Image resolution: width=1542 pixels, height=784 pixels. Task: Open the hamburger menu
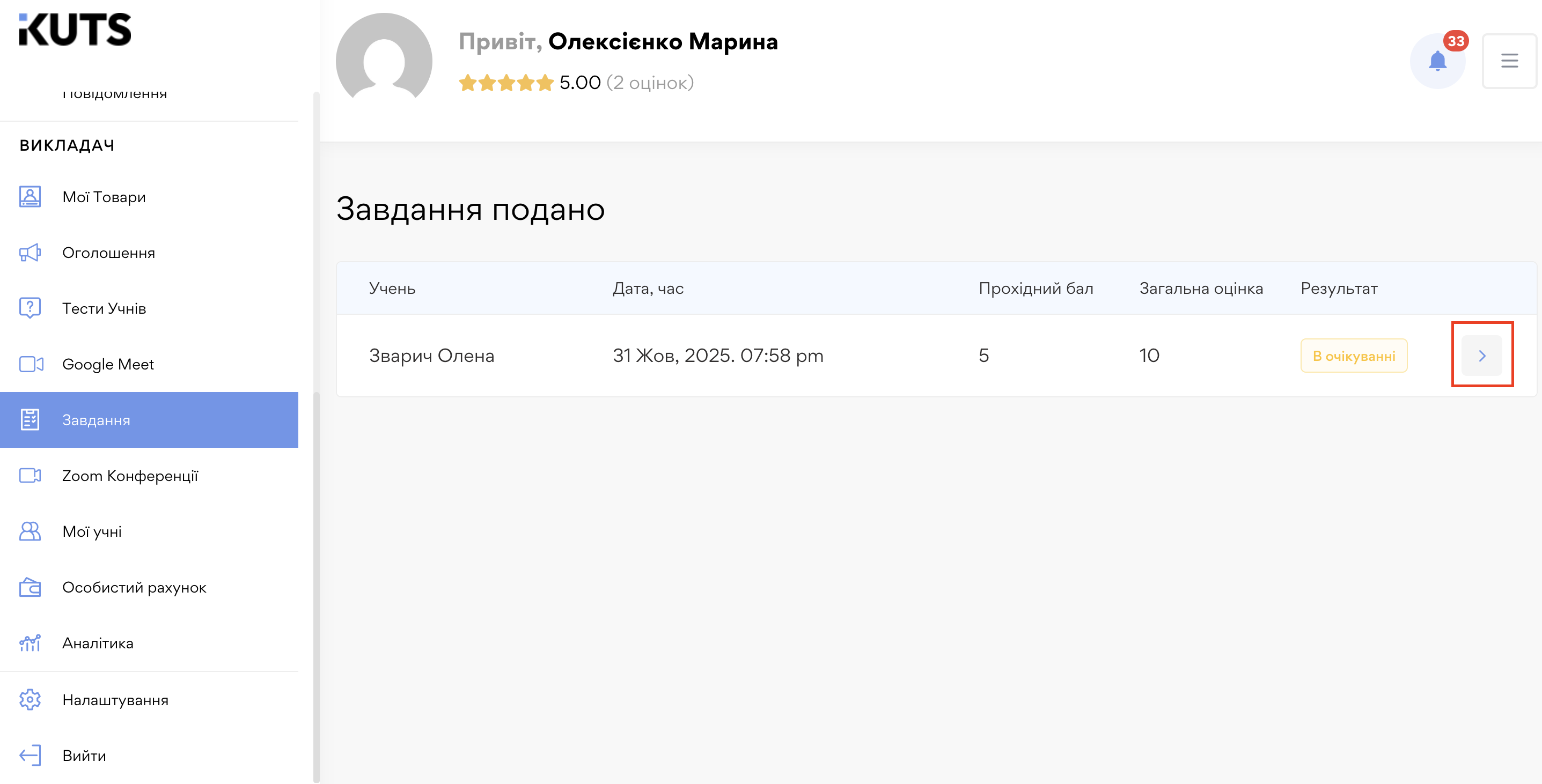pyautogui.click(x=1509, y=61)
